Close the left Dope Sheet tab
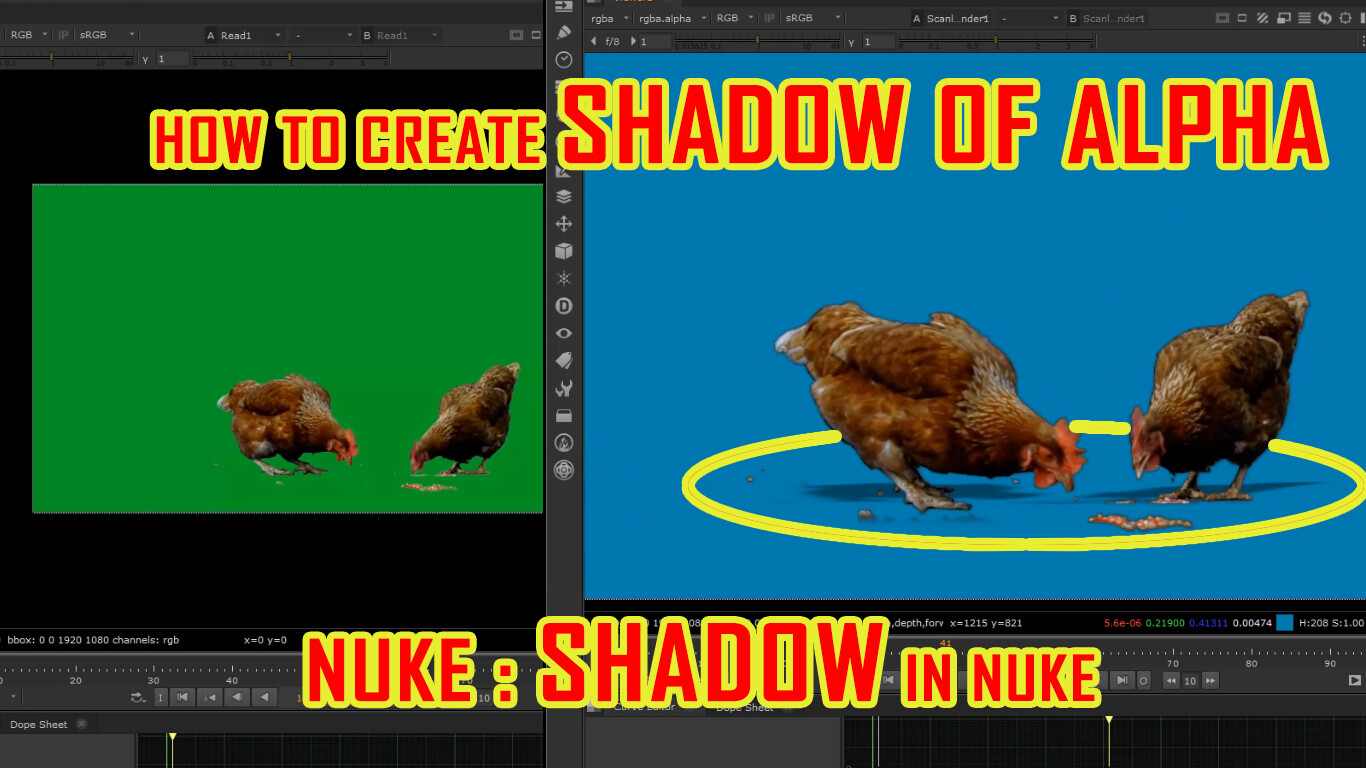The image size is (1366, 768). pyautogui.click(x=82, y=724)
